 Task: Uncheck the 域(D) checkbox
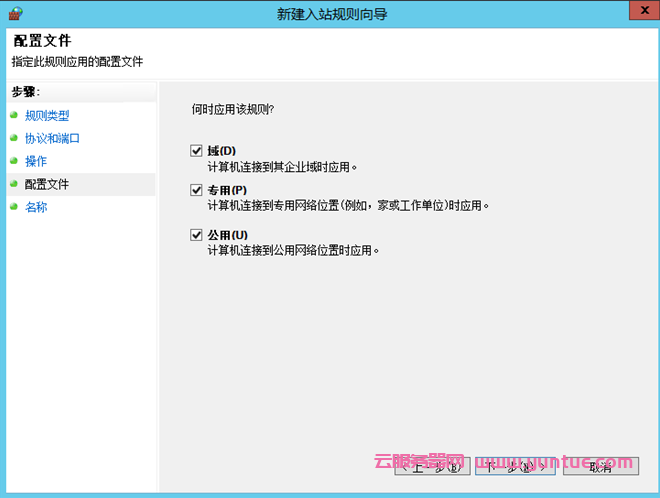coord(196,150)
